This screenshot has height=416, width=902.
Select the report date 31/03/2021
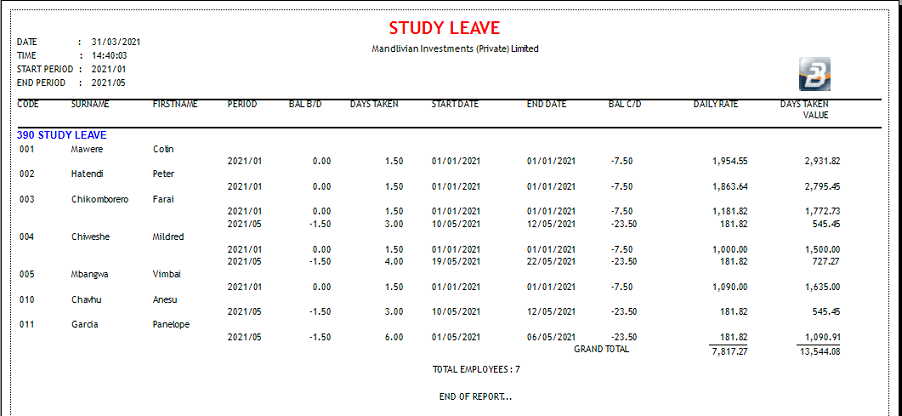click(x=116, y=42)
